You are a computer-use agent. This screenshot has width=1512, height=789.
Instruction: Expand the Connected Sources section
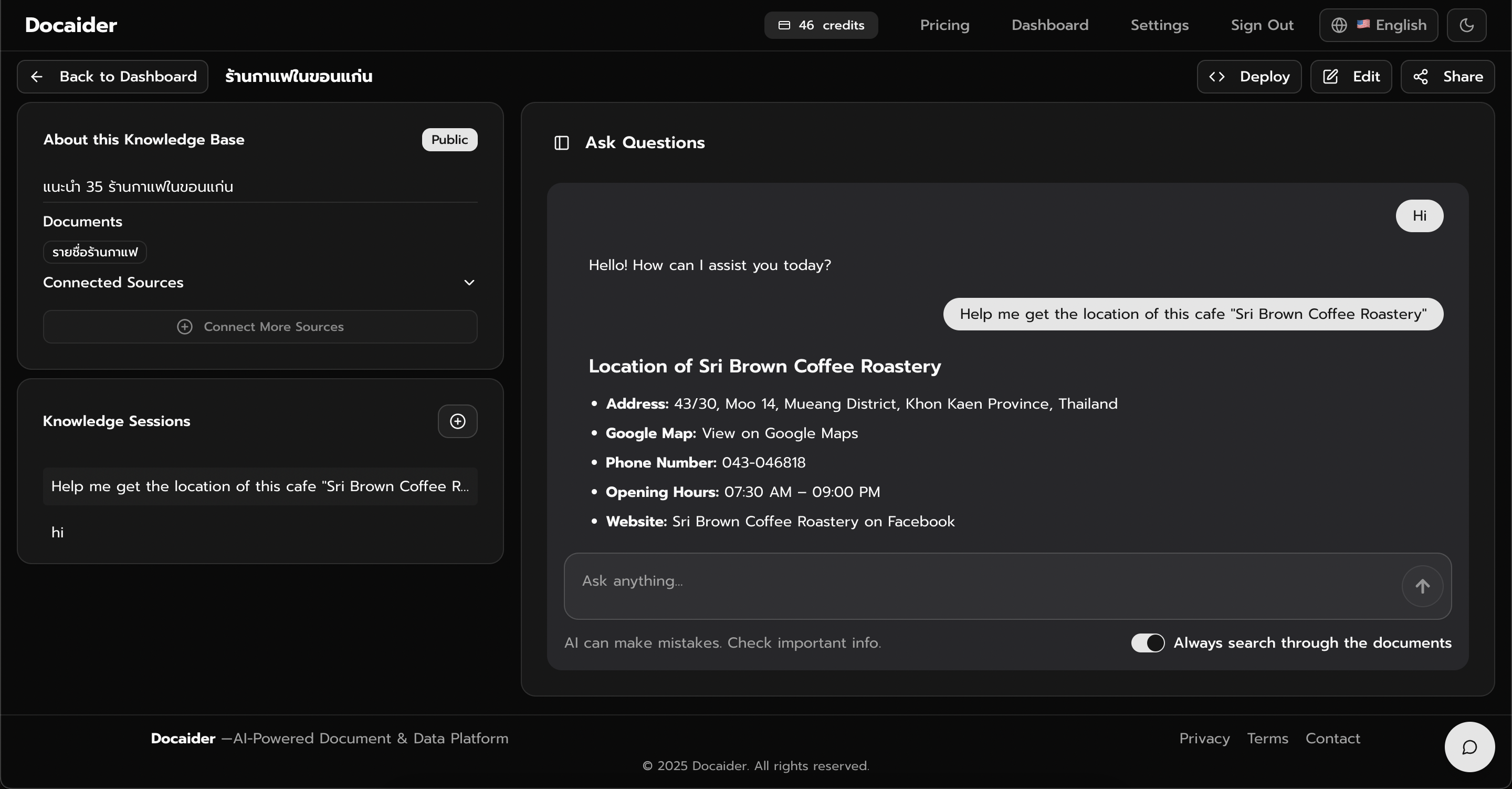468,283
